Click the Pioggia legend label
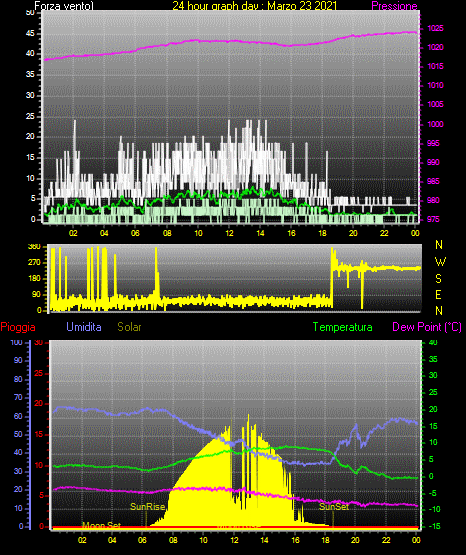Image resolution: width=466 pixels, height=555 pixels. tap(18, 327)
